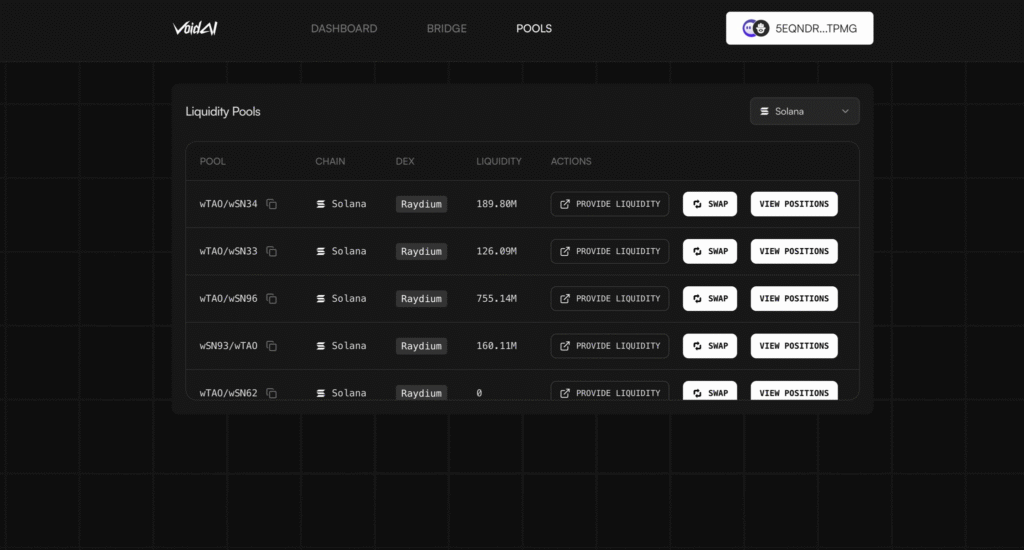View positions for wTAO/wSN96 pool
The height and width of the screenshot is (550, 1024).
click(x=794, y=299)
